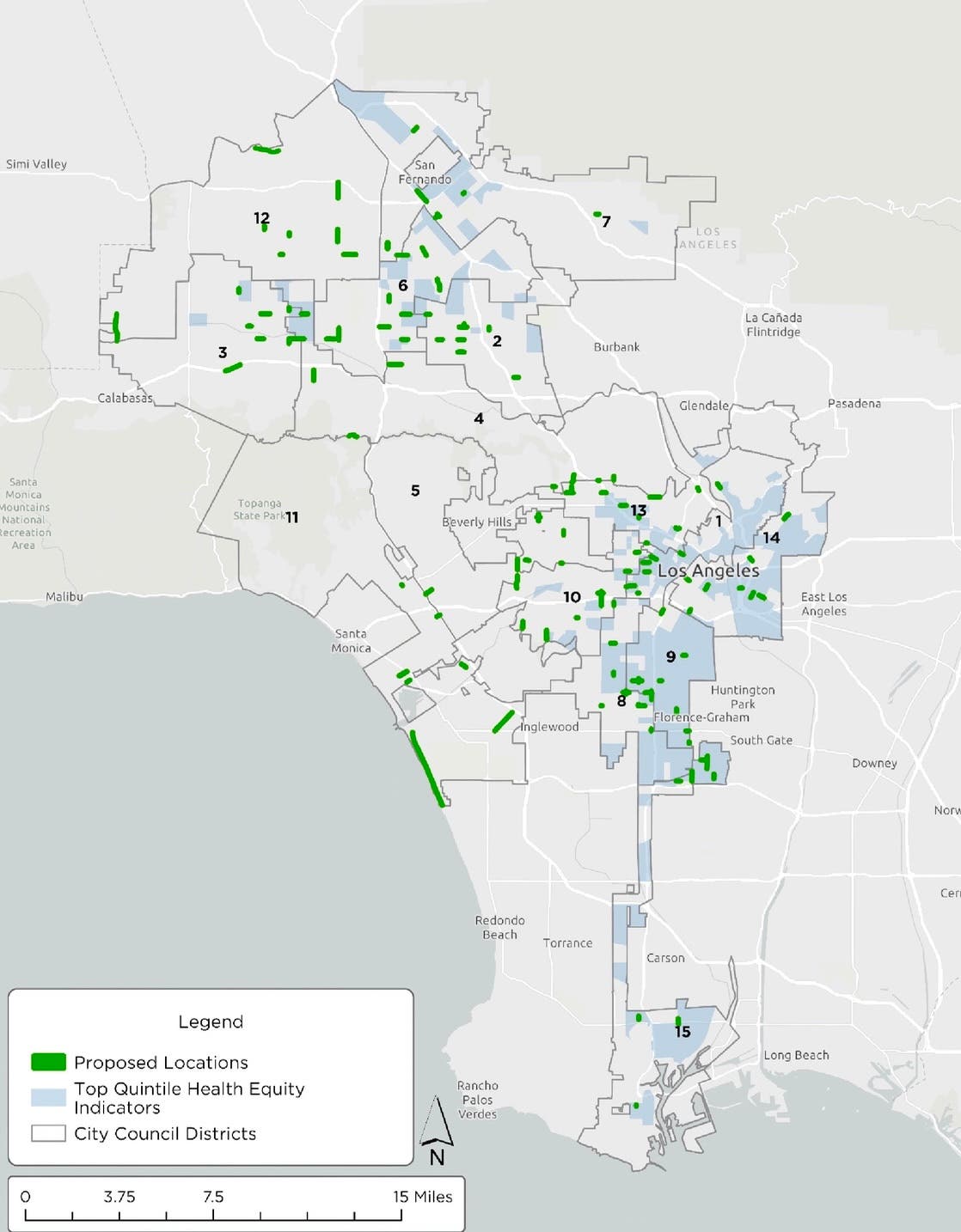Select the Topanga State Park label
Image resolution: width=961 pixels, height=1232 pixels.
[259, 509]
